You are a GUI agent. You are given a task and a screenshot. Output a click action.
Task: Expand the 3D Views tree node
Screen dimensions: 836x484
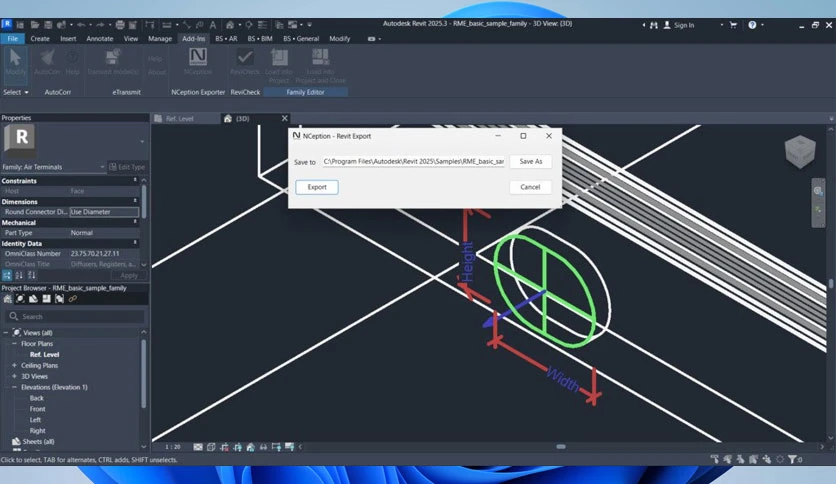coord(14,376)
